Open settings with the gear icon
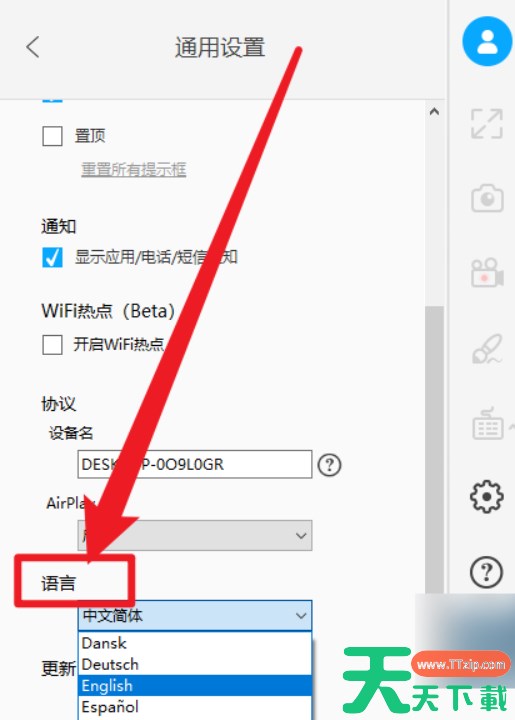This screenshot has height=720, width=515. point(487,496)
